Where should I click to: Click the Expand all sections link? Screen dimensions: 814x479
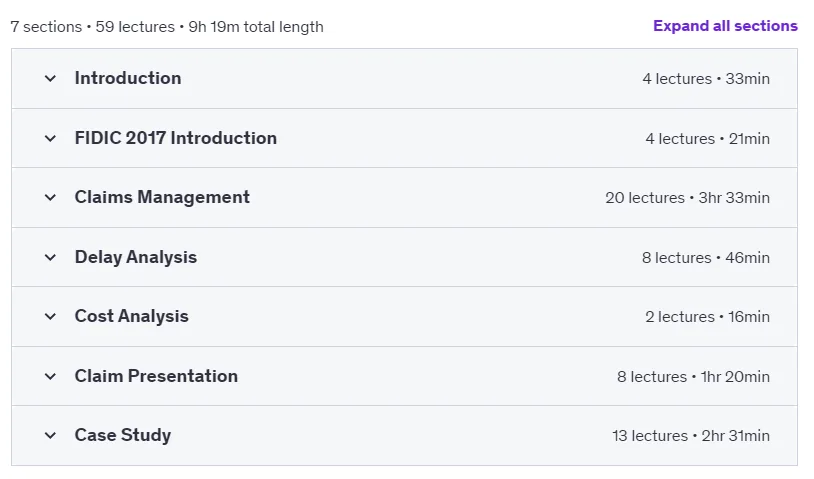click(x=725, y=26)
